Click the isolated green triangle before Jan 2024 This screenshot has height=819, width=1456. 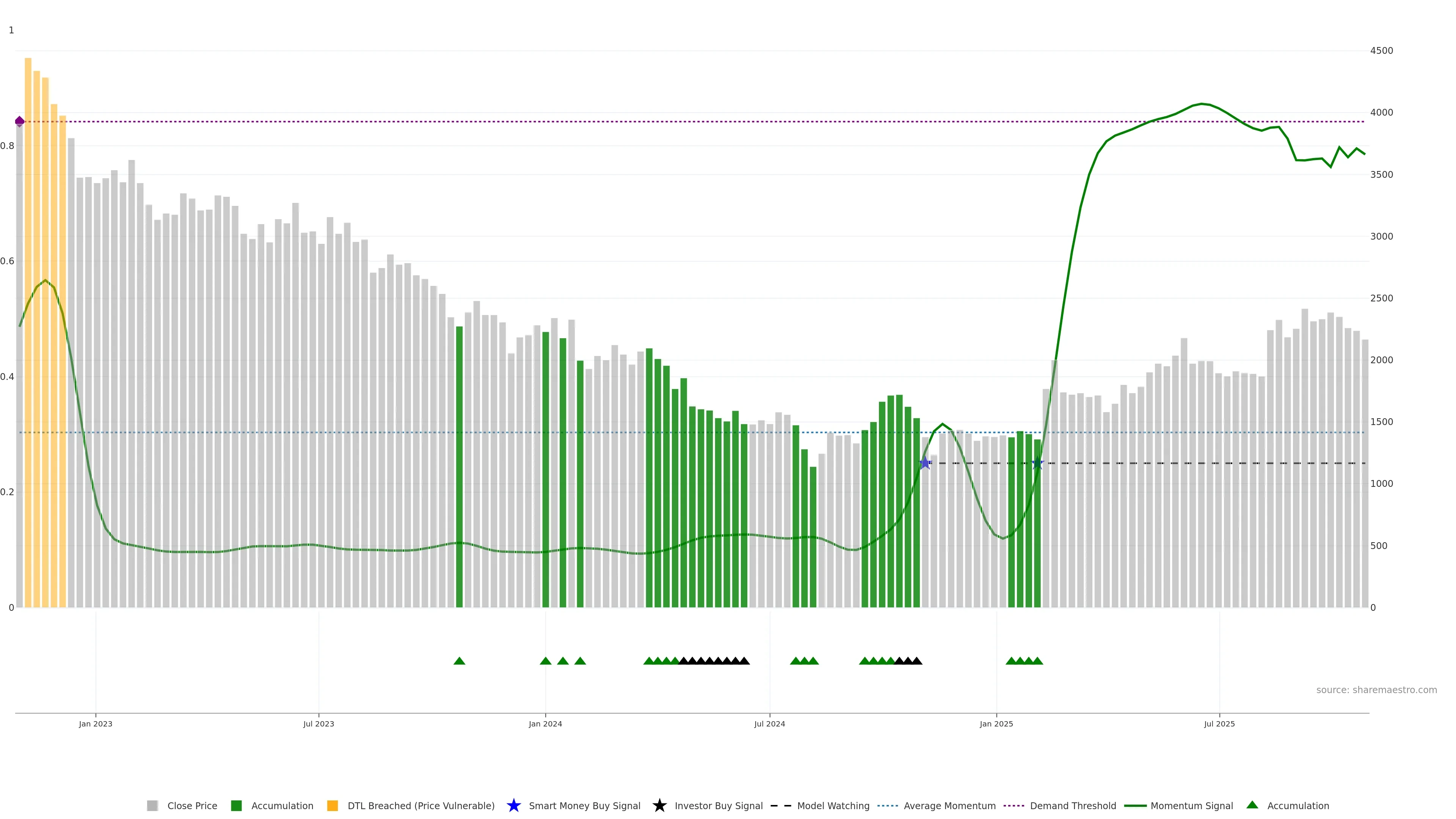(x=459, y=661)
